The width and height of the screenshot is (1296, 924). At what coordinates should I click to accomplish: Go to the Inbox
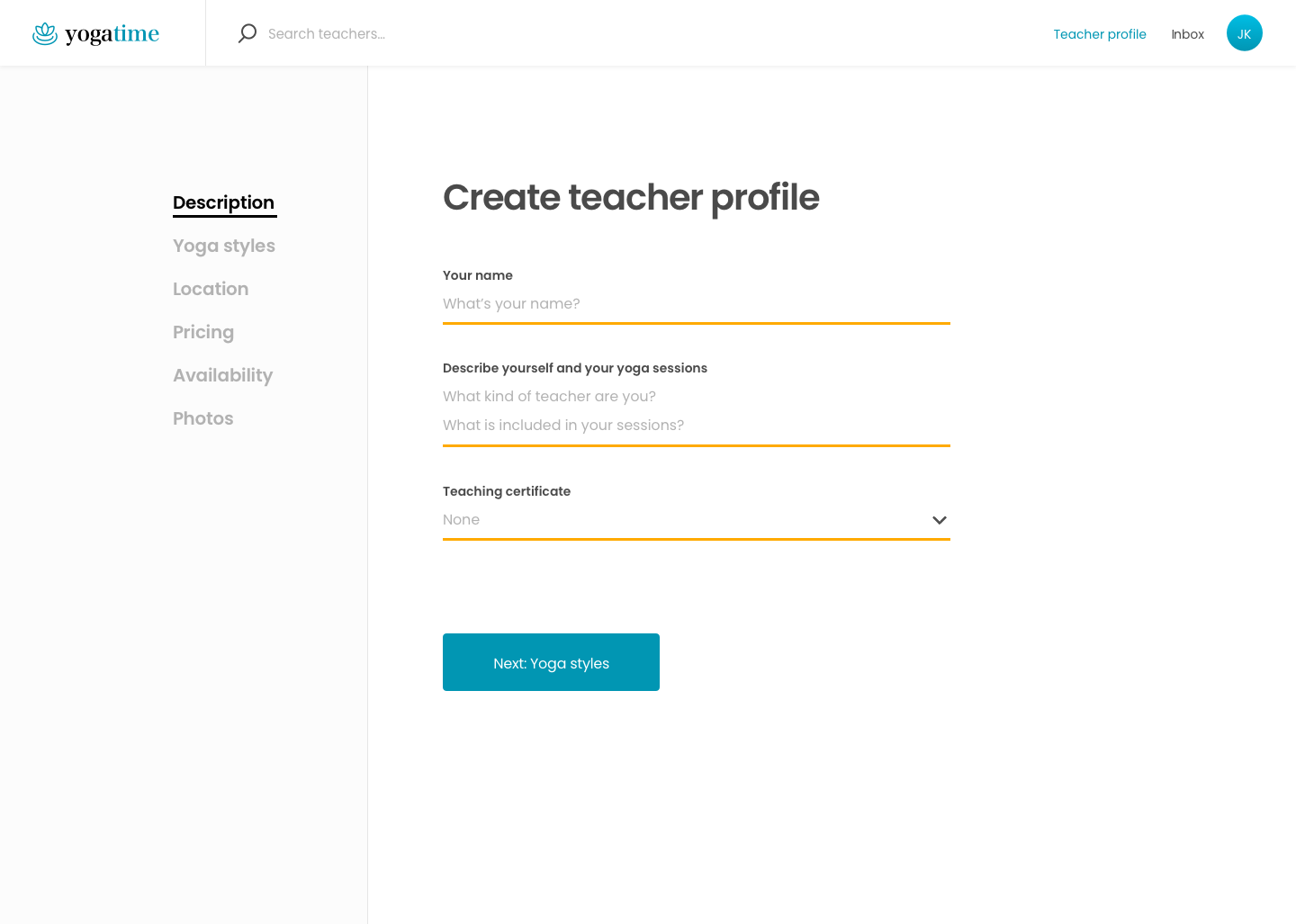[1187, 34]
